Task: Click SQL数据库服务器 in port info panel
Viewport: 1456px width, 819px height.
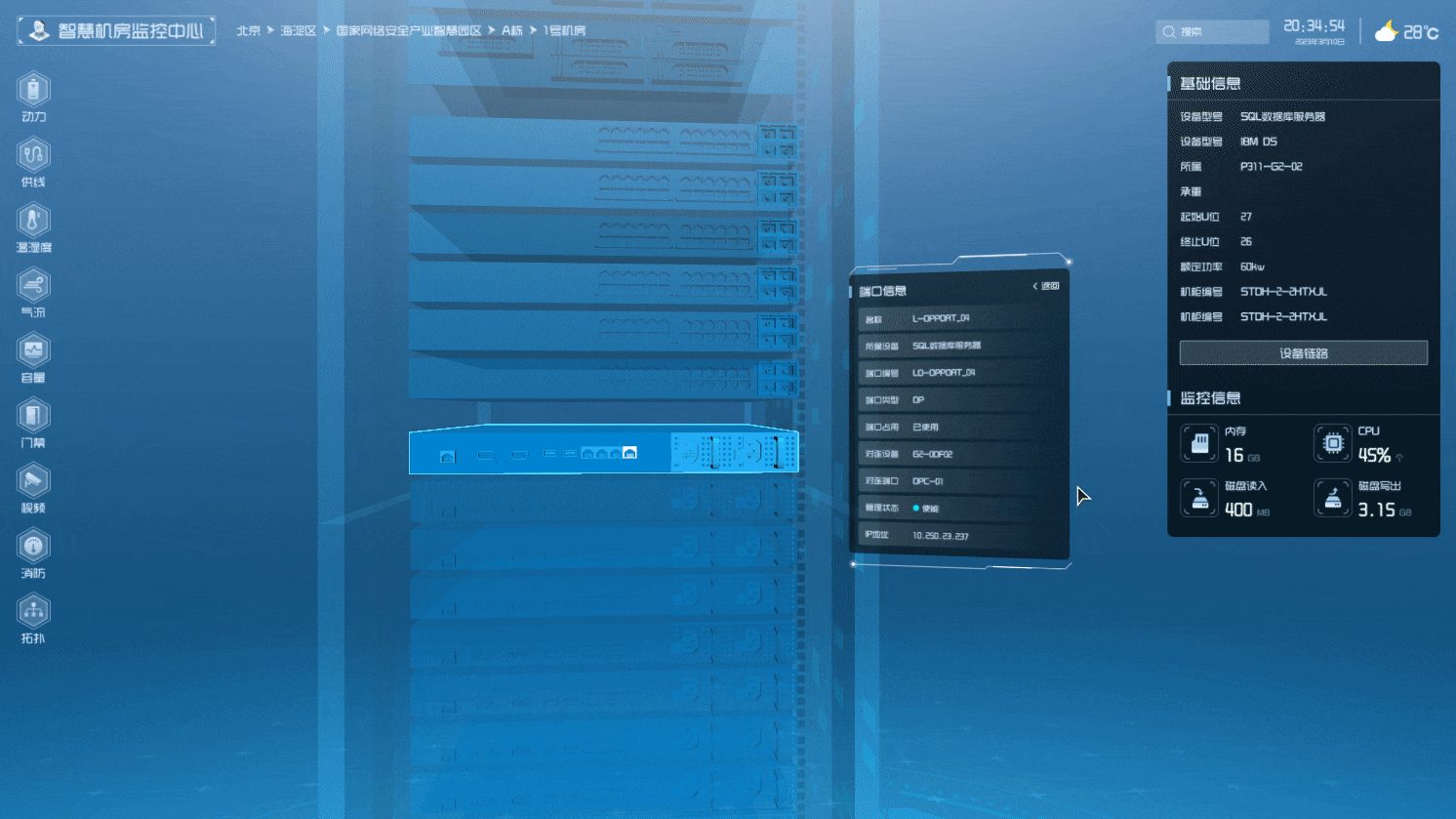Action: 947,346
